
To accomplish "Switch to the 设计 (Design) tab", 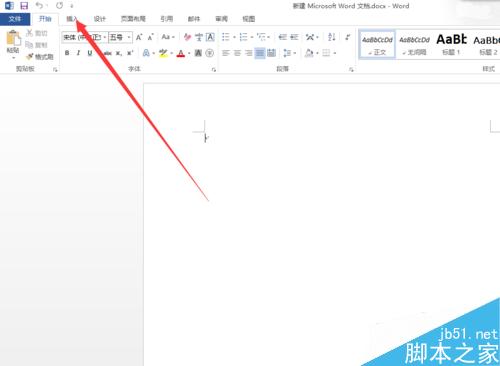I will click(x=99, y=19).
